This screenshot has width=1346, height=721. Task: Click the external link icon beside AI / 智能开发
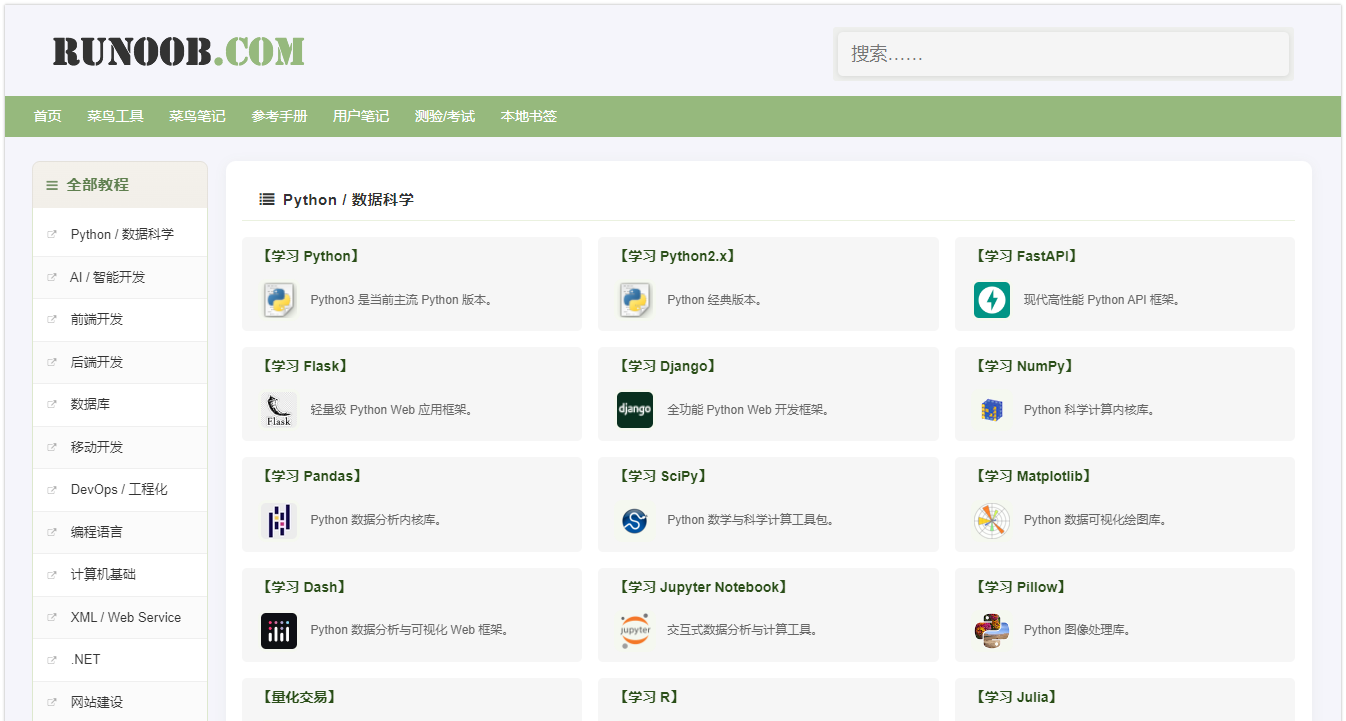pyautogui.click(x=52, y=278)
